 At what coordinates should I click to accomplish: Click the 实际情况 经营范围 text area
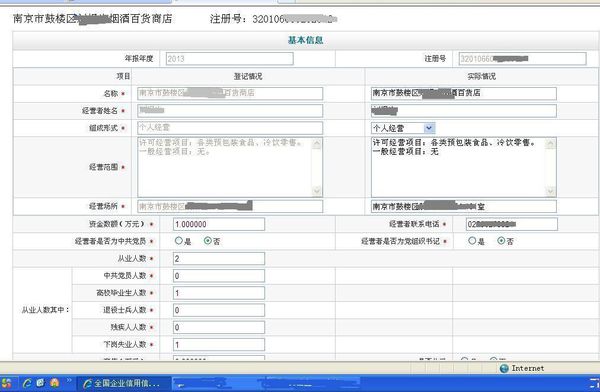459,167
